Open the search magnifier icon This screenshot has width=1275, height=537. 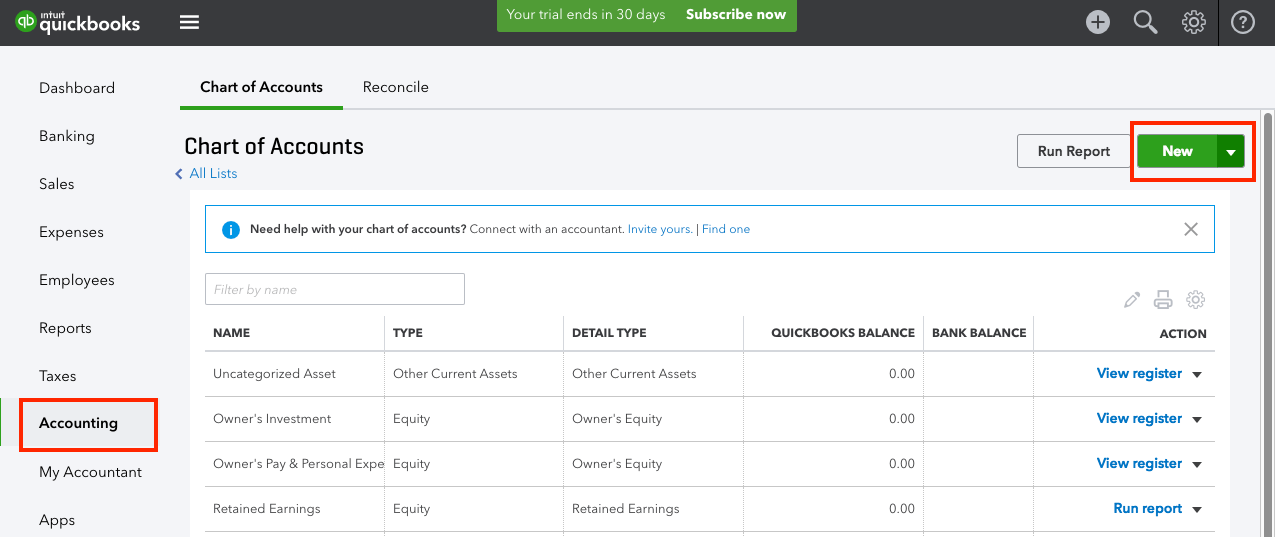pyautogui.click(x=1145, y=22)
